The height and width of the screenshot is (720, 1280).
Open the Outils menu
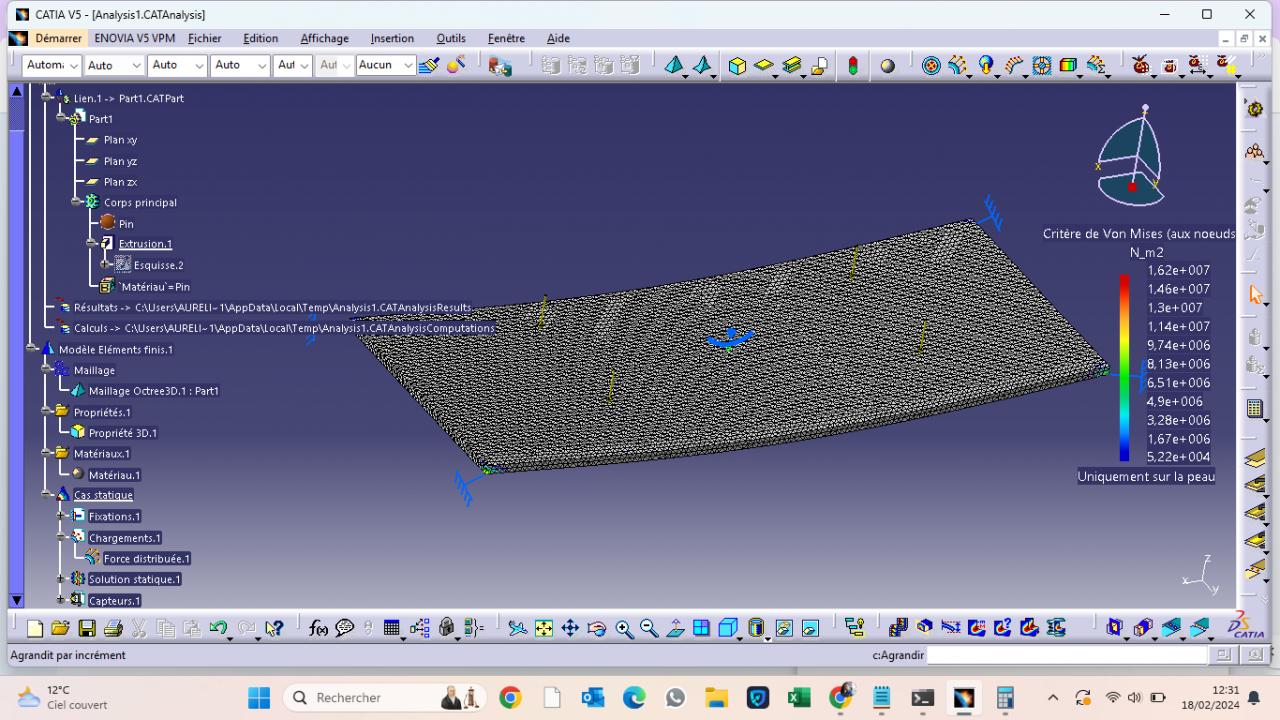pos(450,38)
